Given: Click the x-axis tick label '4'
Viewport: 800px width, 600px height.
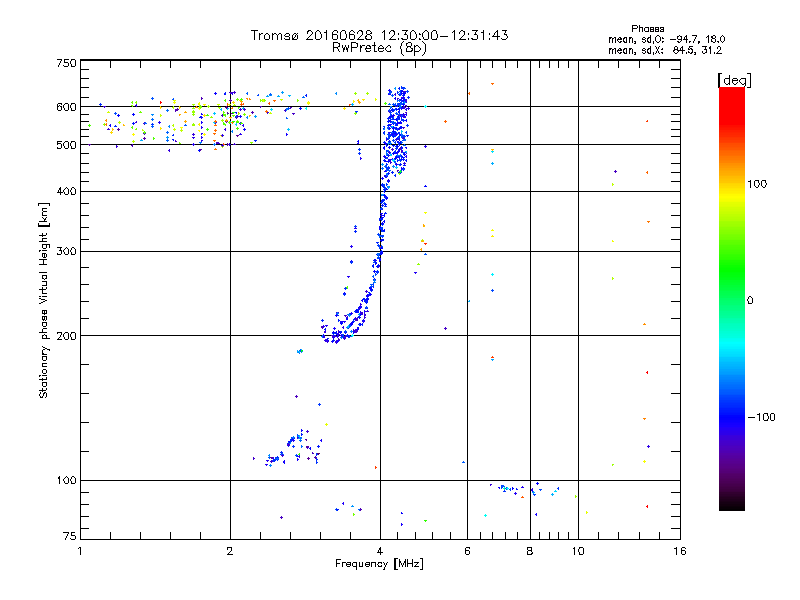Looking at the screenshot, I should click(x=380, y=551).
